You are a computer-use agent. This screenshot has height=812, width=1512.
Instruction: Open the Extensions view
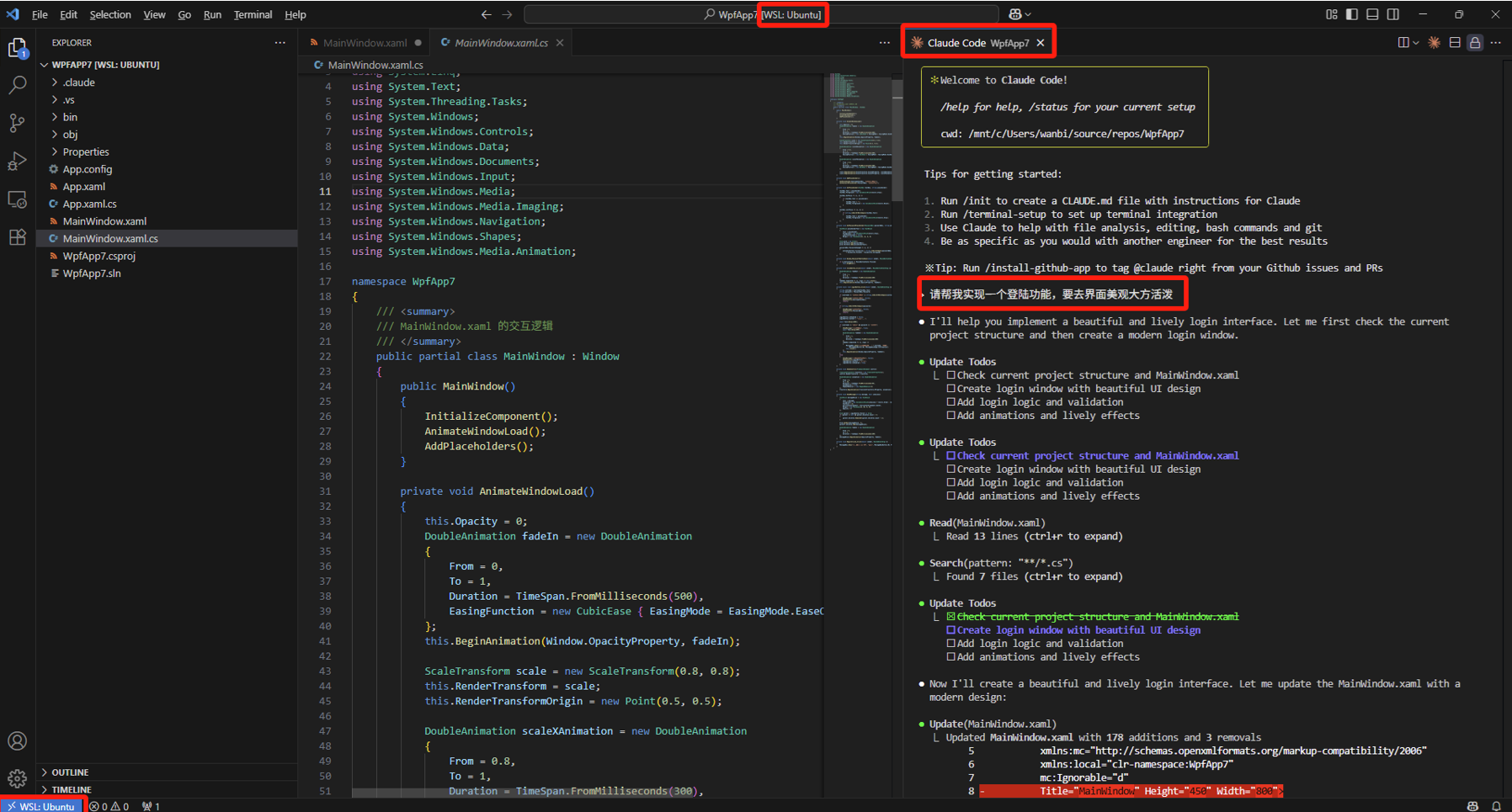(17, 237)
